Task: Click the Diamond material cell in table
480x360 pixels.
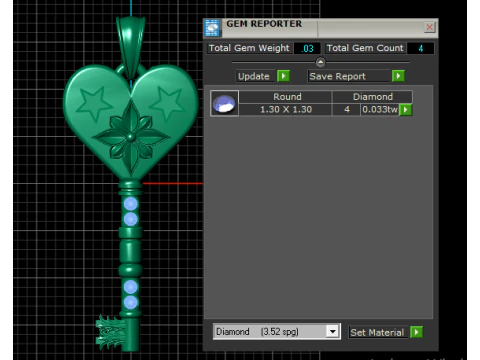Action: 373,97
